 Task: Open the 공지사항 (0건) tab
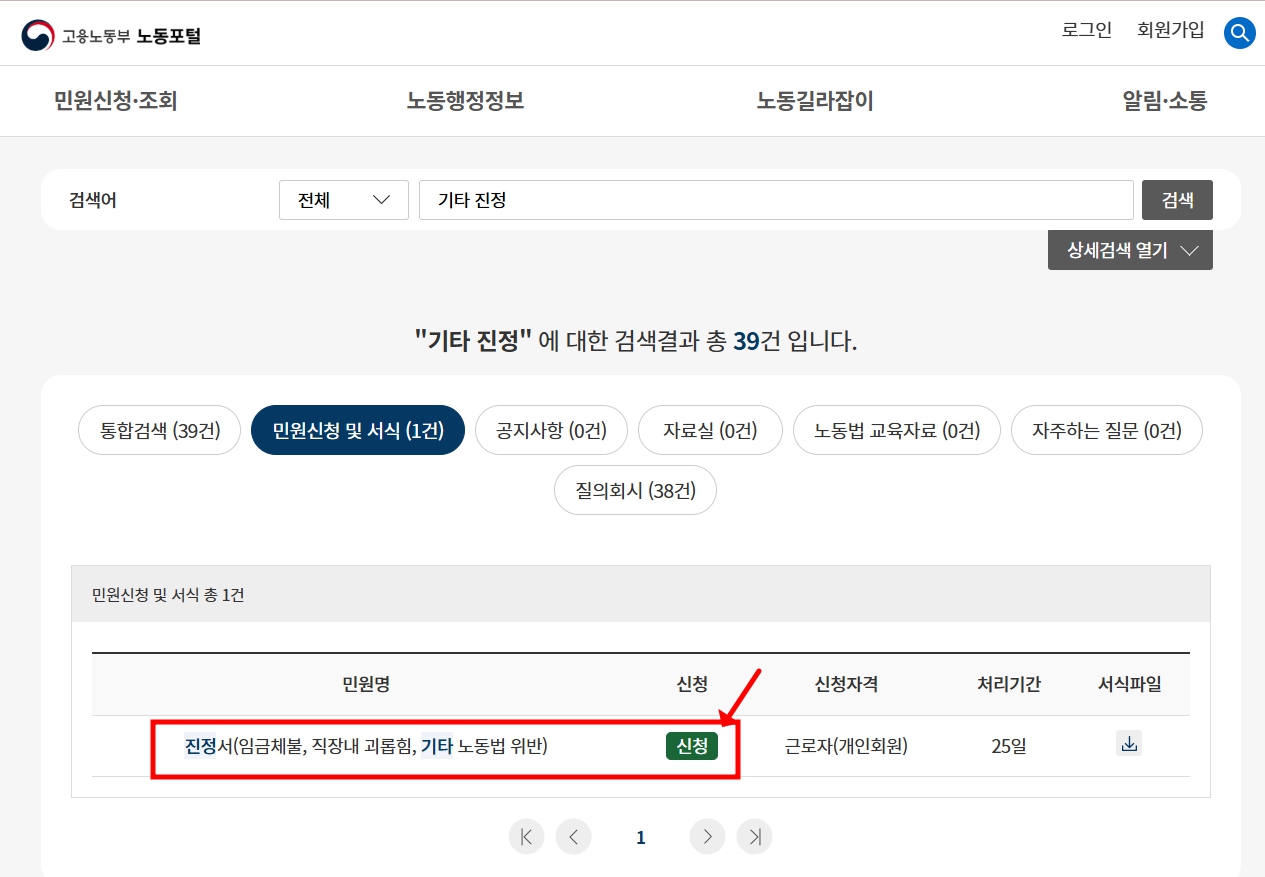click(551, 429)
